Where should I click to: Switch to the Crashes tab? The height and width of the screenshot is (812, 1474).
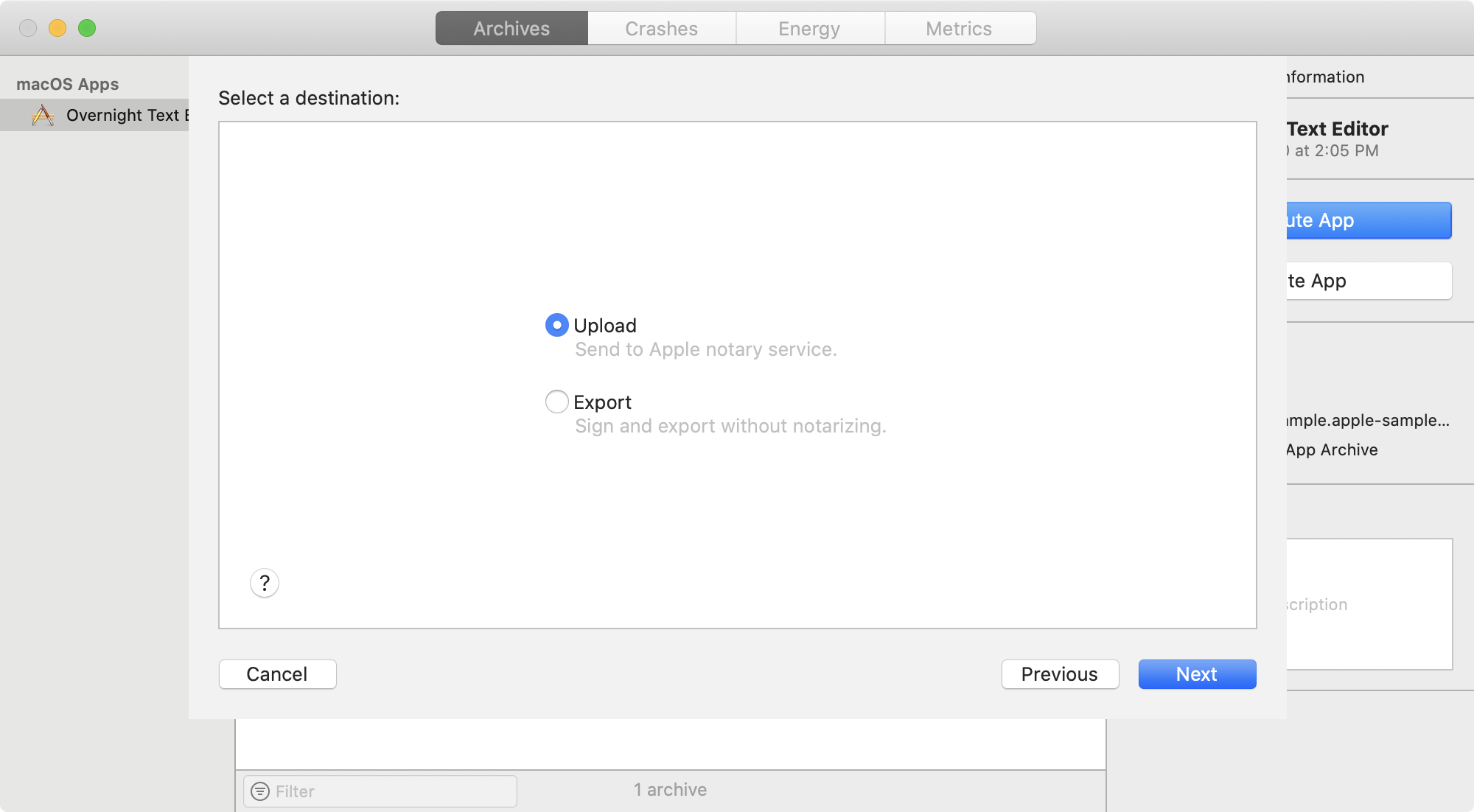pyautogui.click(x=661, y=28)
